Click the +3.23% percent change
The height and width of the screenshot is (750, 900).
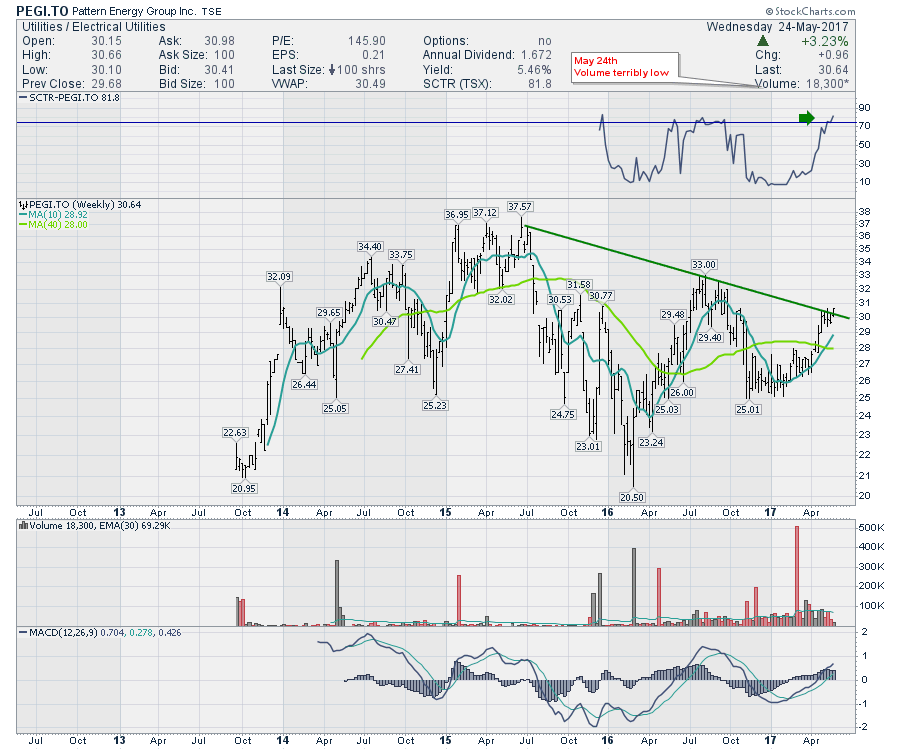pos(825,41)
